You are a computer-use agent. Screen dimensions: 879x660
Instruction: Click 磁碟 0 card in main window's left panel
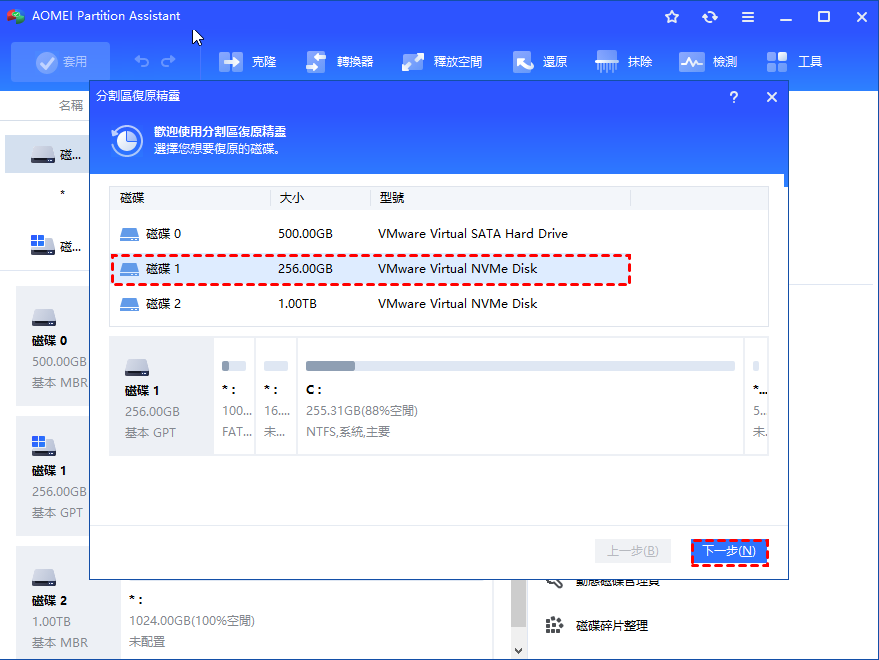pos(53,346)
